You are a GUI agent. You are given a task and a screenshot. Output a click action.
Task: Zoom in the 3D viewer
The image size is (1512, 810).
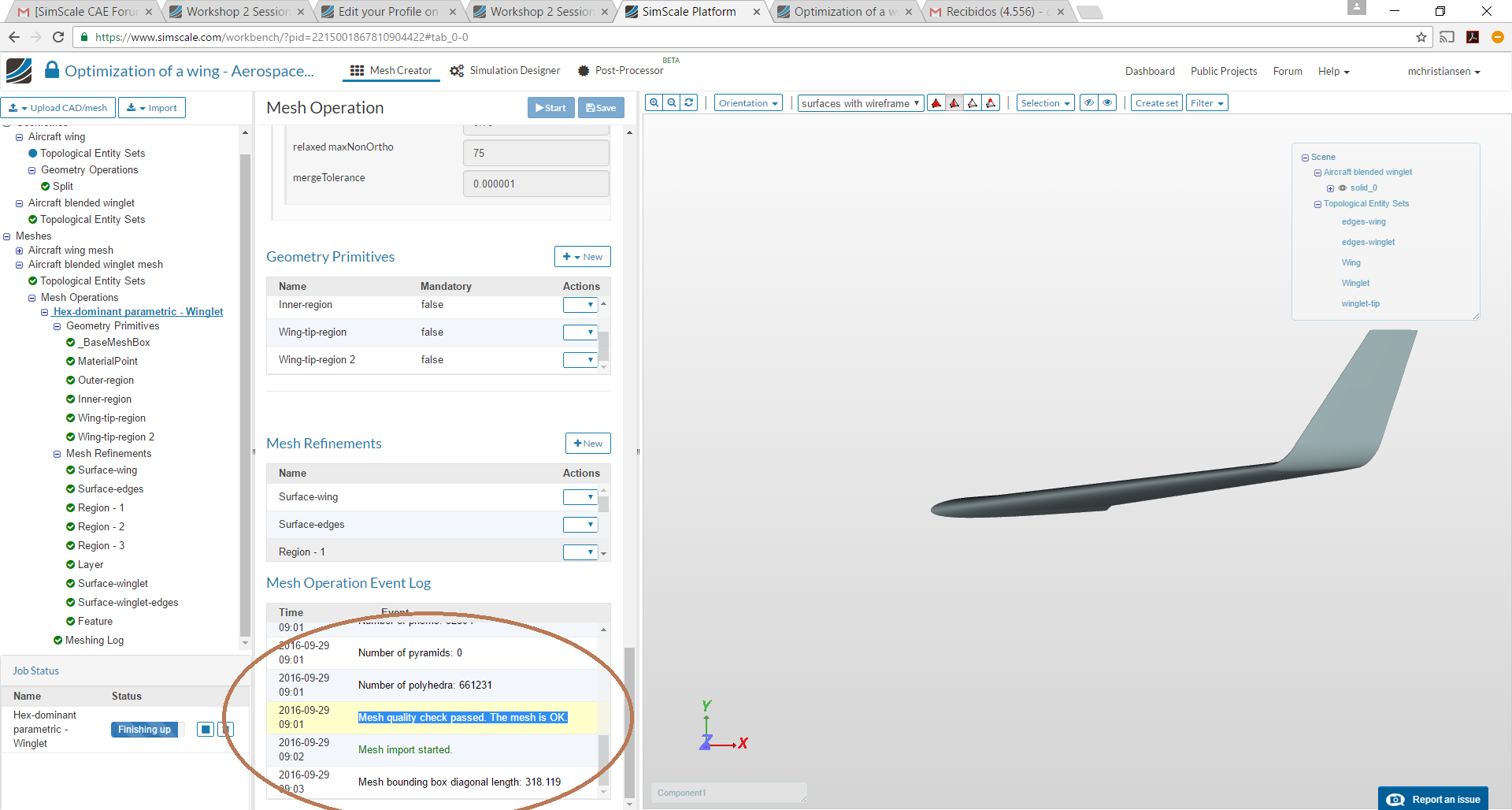tap(654, 102)
